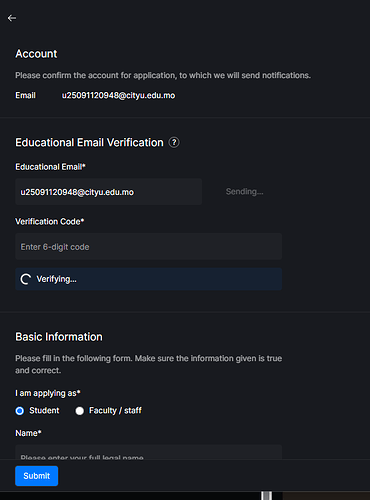Screen dimensions: 370x500
Task: Focus the Educational Email input field
Action: 108,192
